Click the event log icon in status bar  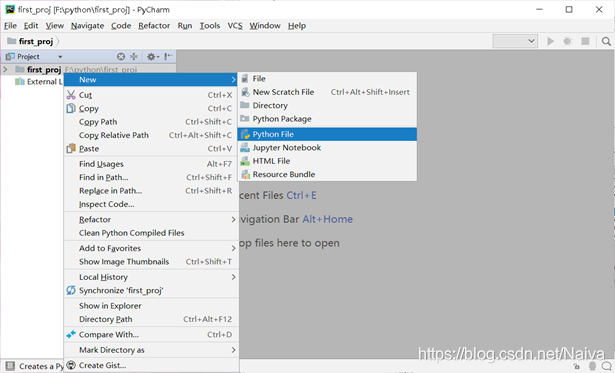(607, 367)
